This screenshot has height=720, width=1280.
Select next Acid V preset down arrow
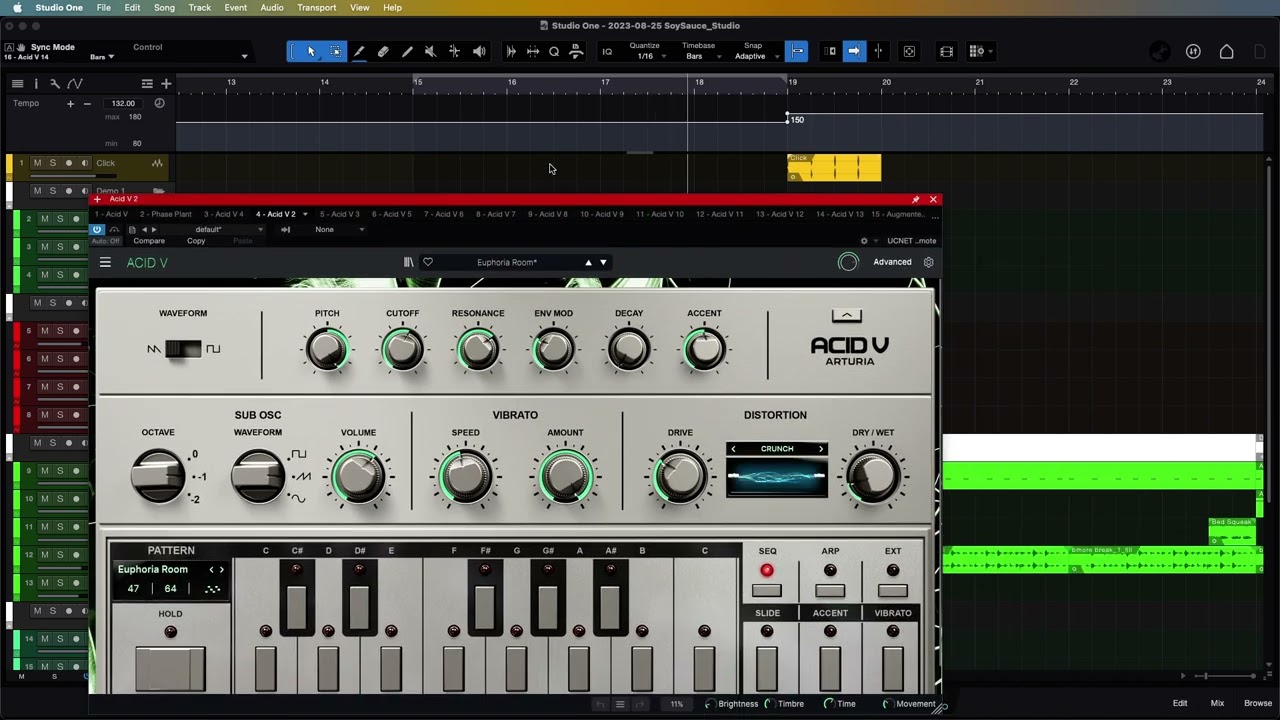click(603, 263)
